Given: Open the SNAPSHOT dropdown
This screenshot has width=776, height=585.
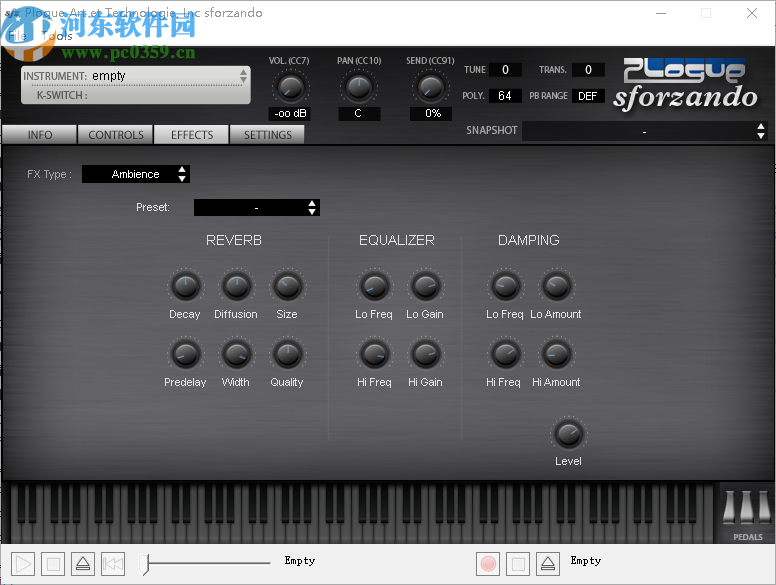Looking at the screenshot, I should (x=645, y=132).
